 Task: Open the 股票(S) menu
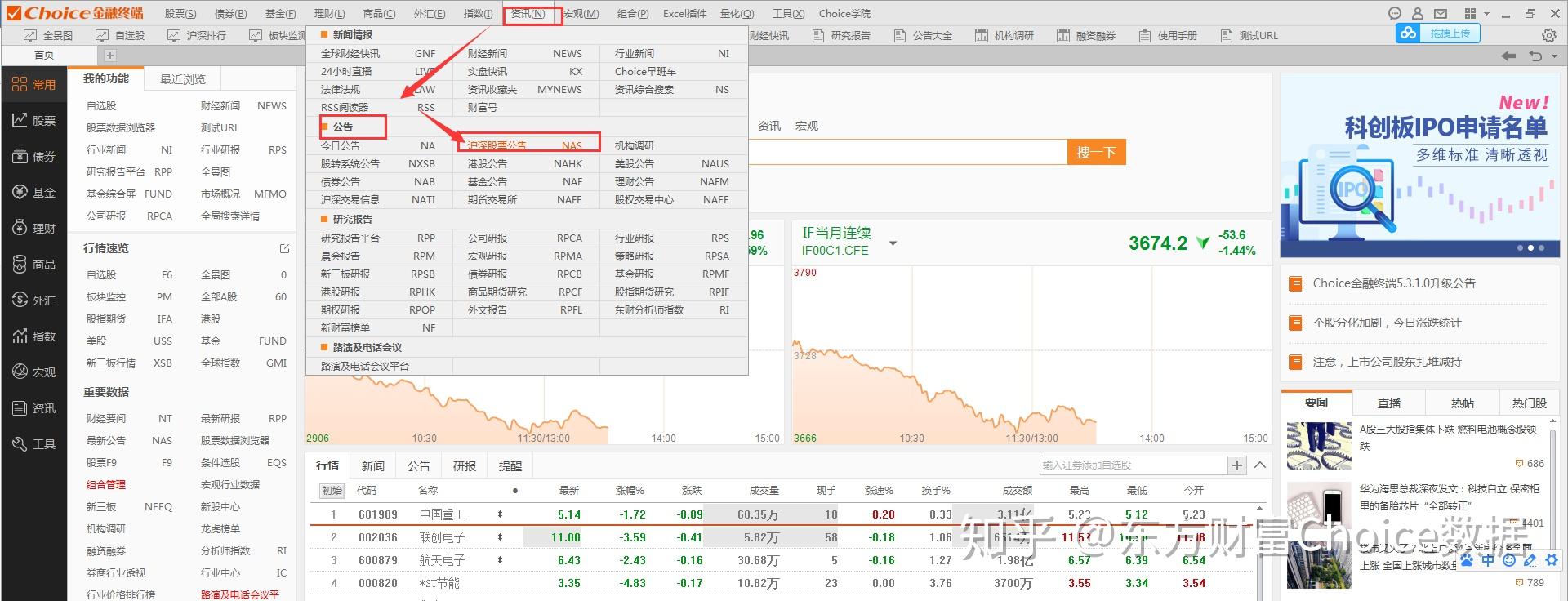pyautogui.click(x=180, y=13)
